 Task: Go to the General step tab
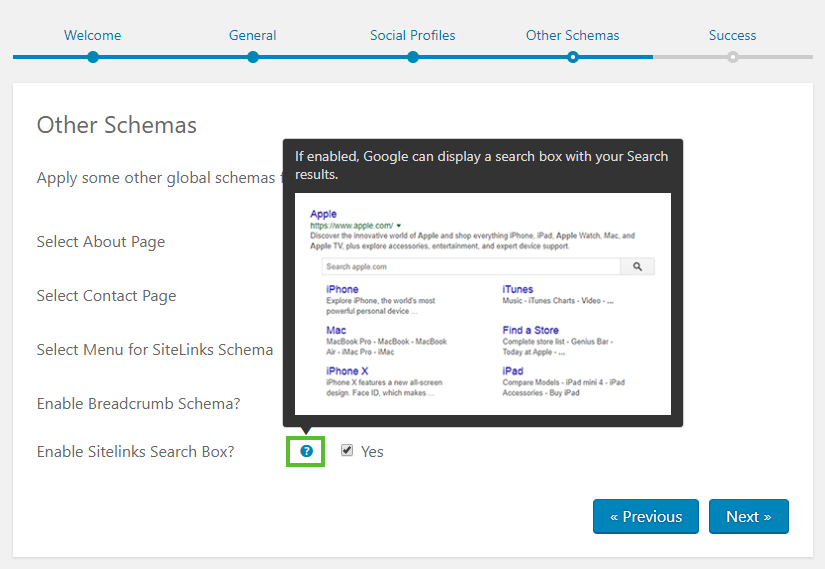coord(253,35)
